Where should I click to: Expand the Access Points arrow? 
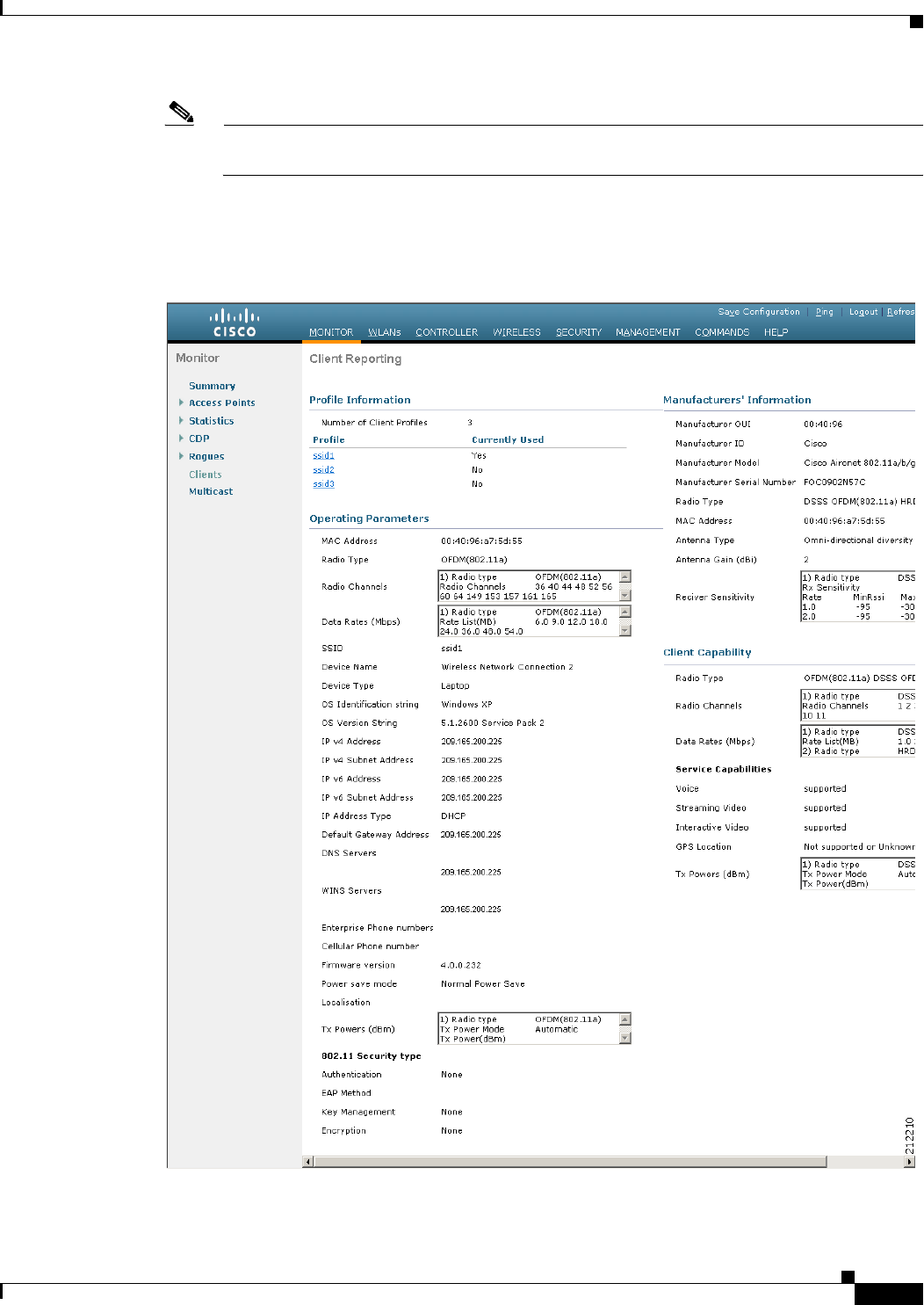coord(181,402)
